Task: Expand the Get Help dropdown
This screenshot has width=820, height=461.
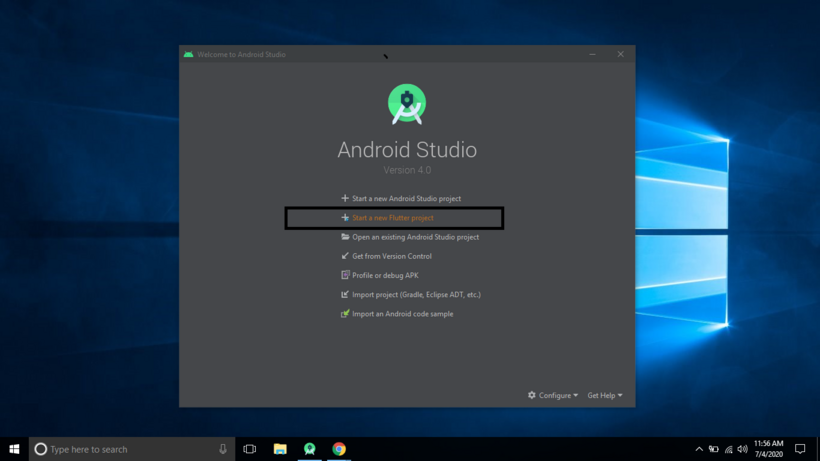Action: pos(604,395)
